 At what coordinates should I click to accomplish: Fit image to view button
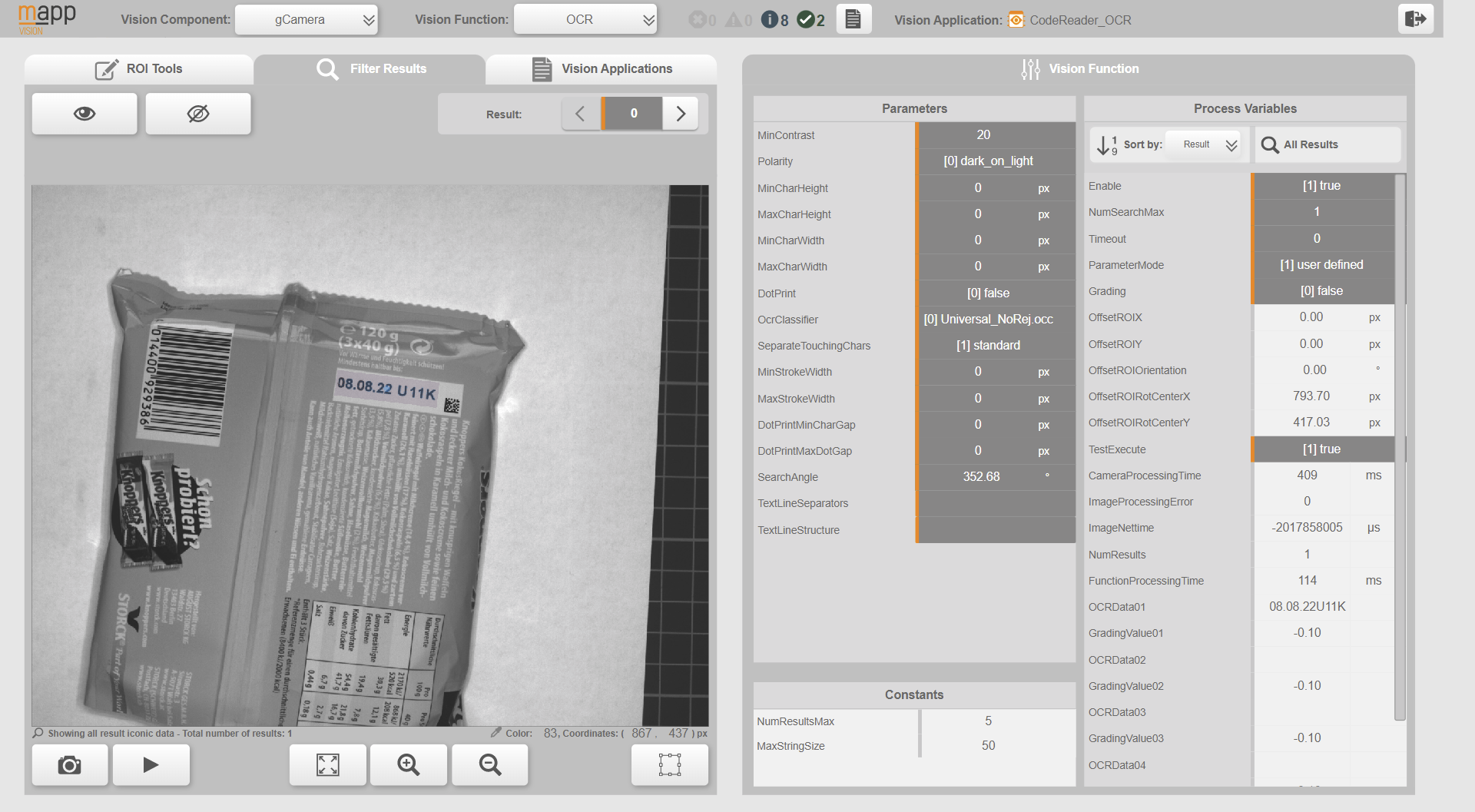[328, 765]
